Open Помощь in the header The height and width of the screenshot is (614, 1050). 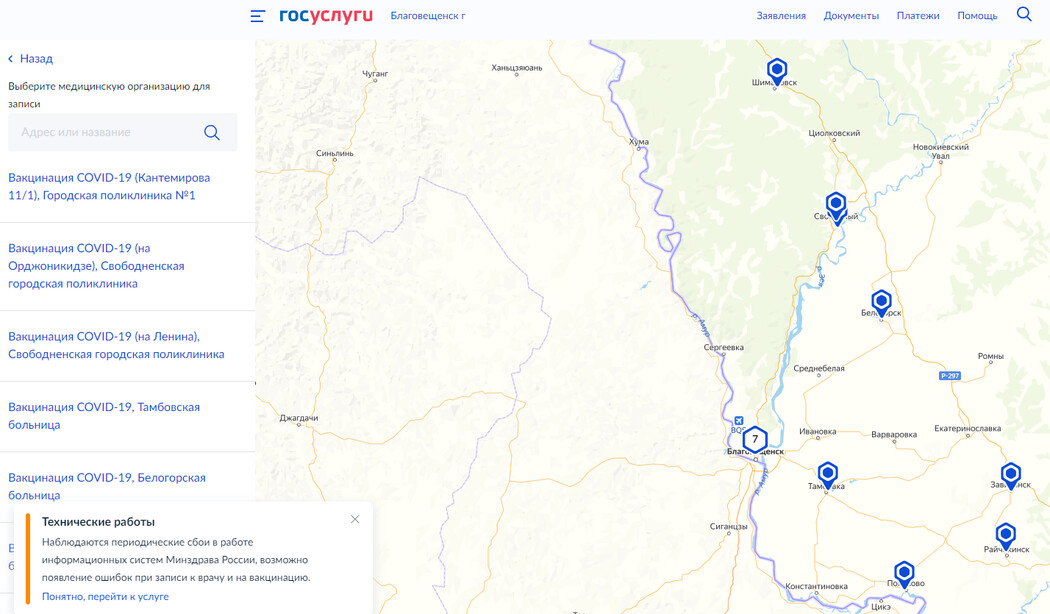pos(977,15)
